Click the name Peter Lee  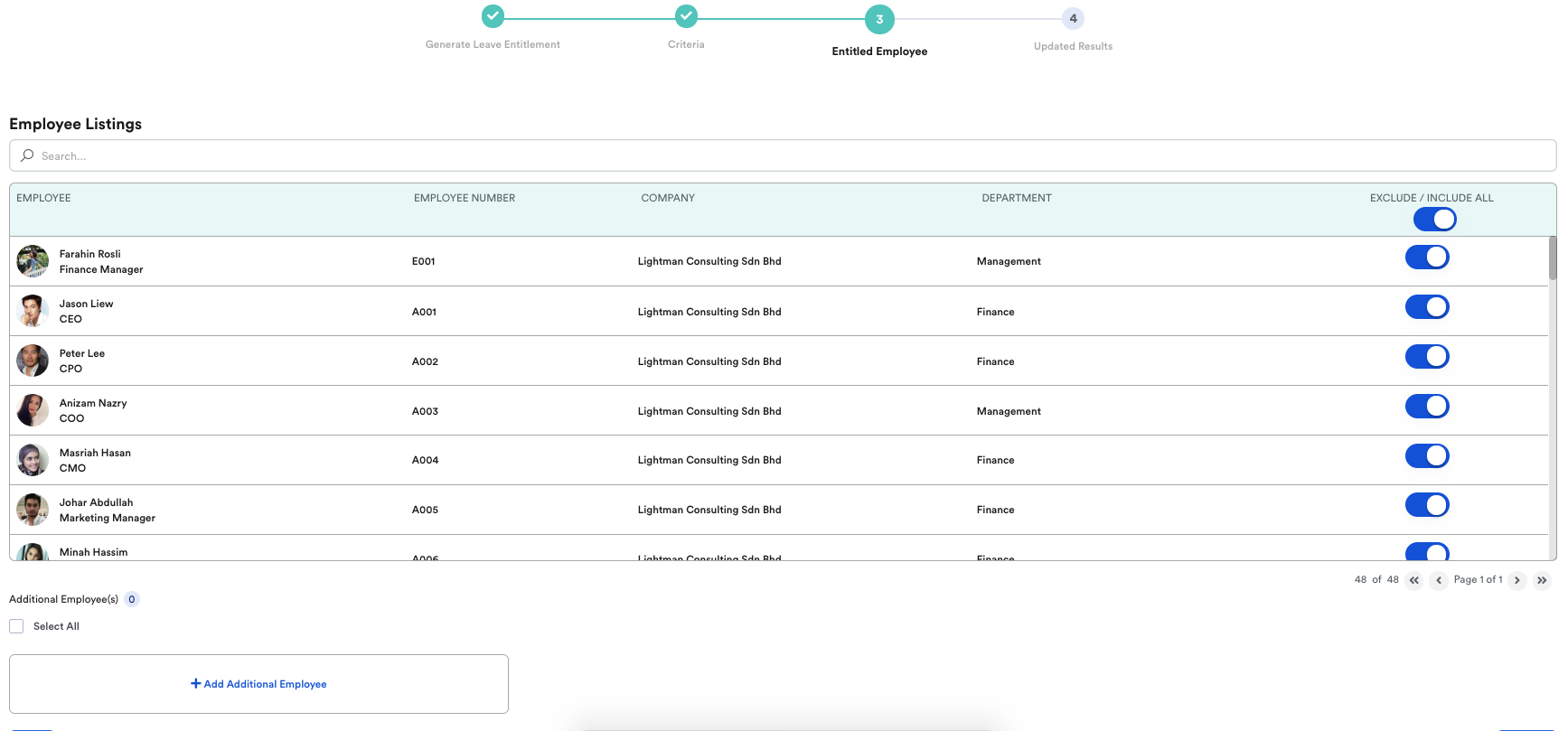pos(82,353)
